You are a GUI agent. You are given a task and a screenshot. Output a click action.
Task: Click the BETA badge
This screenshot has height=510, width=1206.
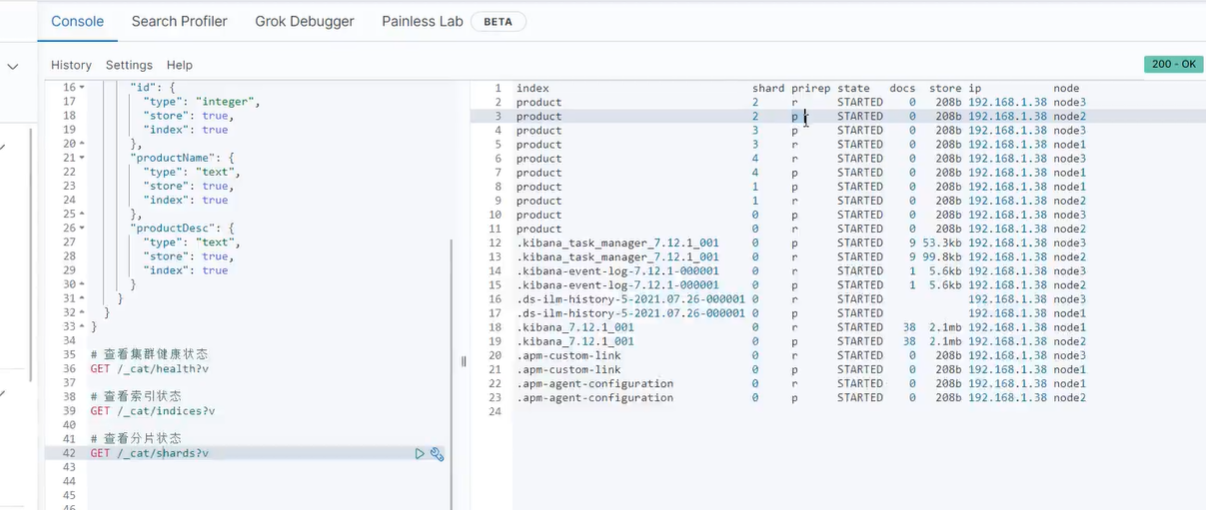click(498, 21)
